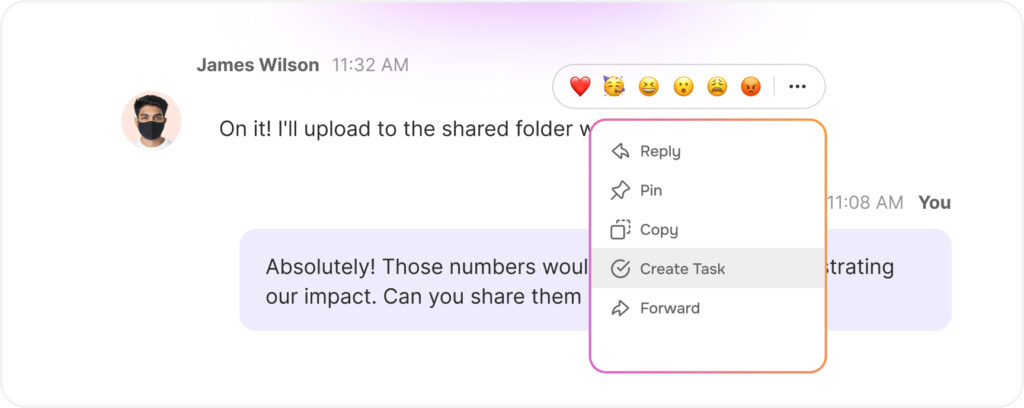
Task: Choose Create Task from the menu
Action: click(x=682, y=268)
